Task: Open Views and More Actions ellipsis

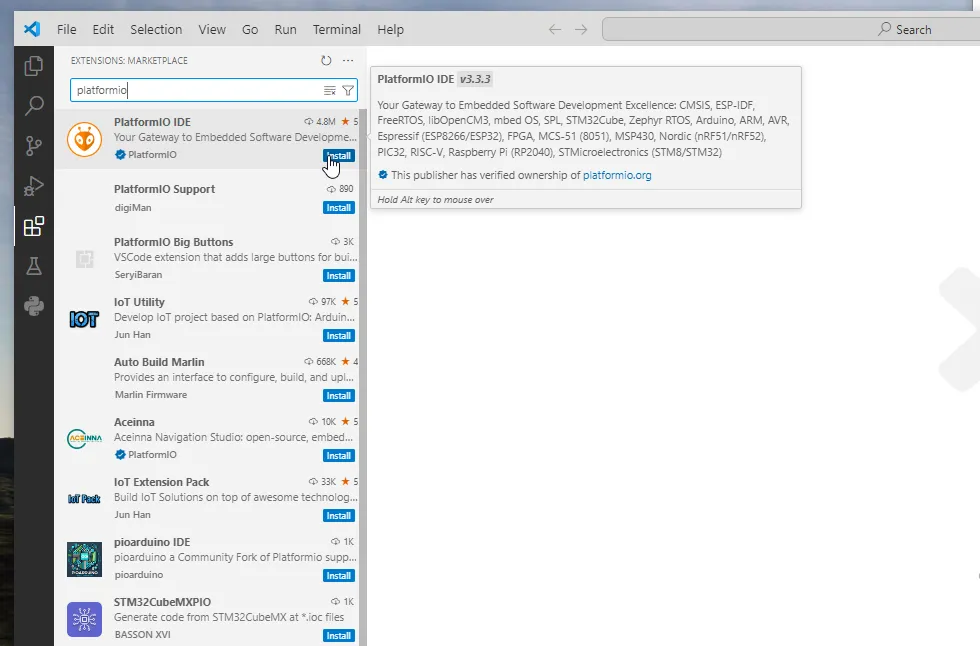Action: click(348, 61)
